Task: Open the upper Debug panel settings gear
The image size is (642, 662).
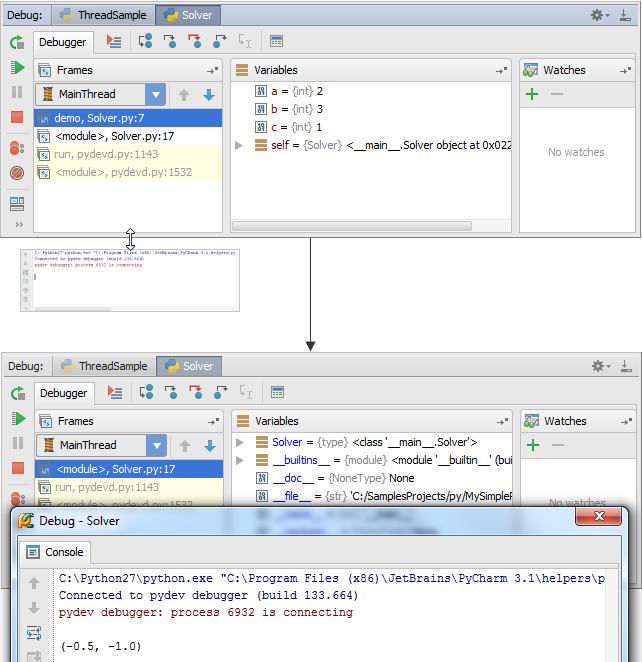Action: pyautogui.click(x=600, y=16)
